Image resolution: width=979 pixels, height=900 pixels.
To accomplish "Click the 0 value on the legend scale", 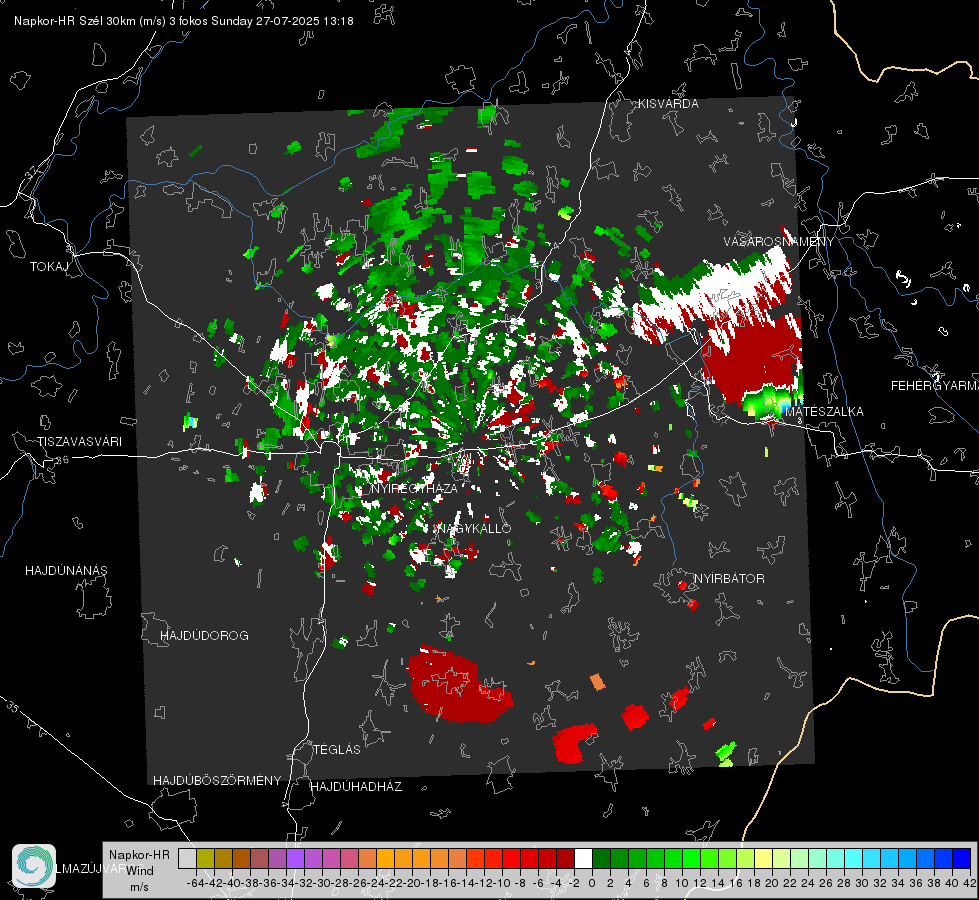I will [x=592, y=883].
